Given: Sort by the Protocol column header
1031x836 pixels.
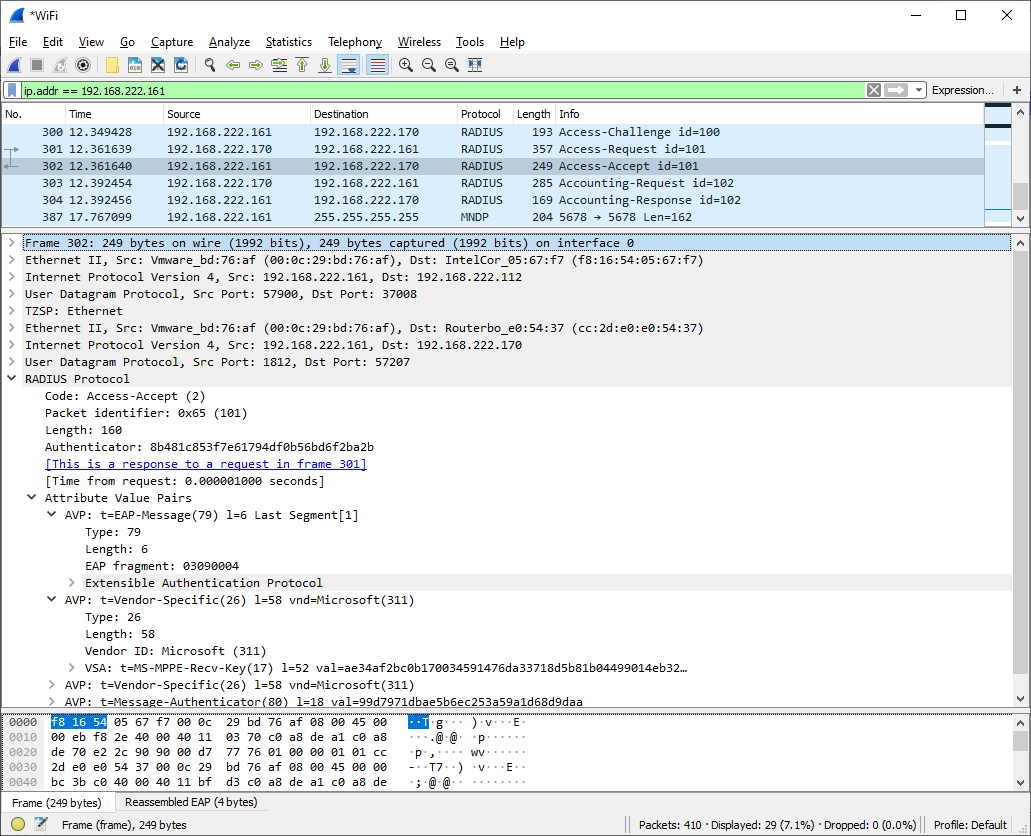Looking at the screenshot, I should click(x=485, y=114).
